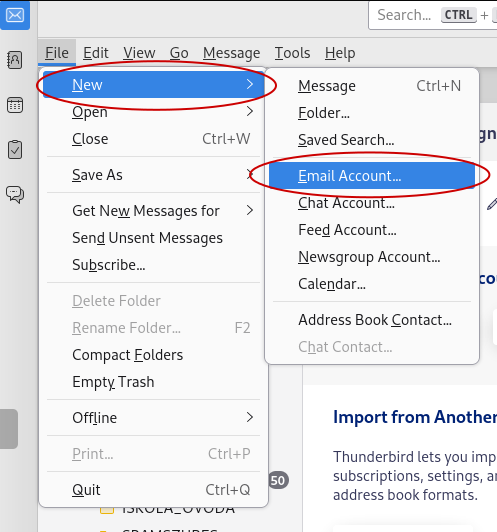
Task: Click the Import from Another heading
Action: click(415, 417)
